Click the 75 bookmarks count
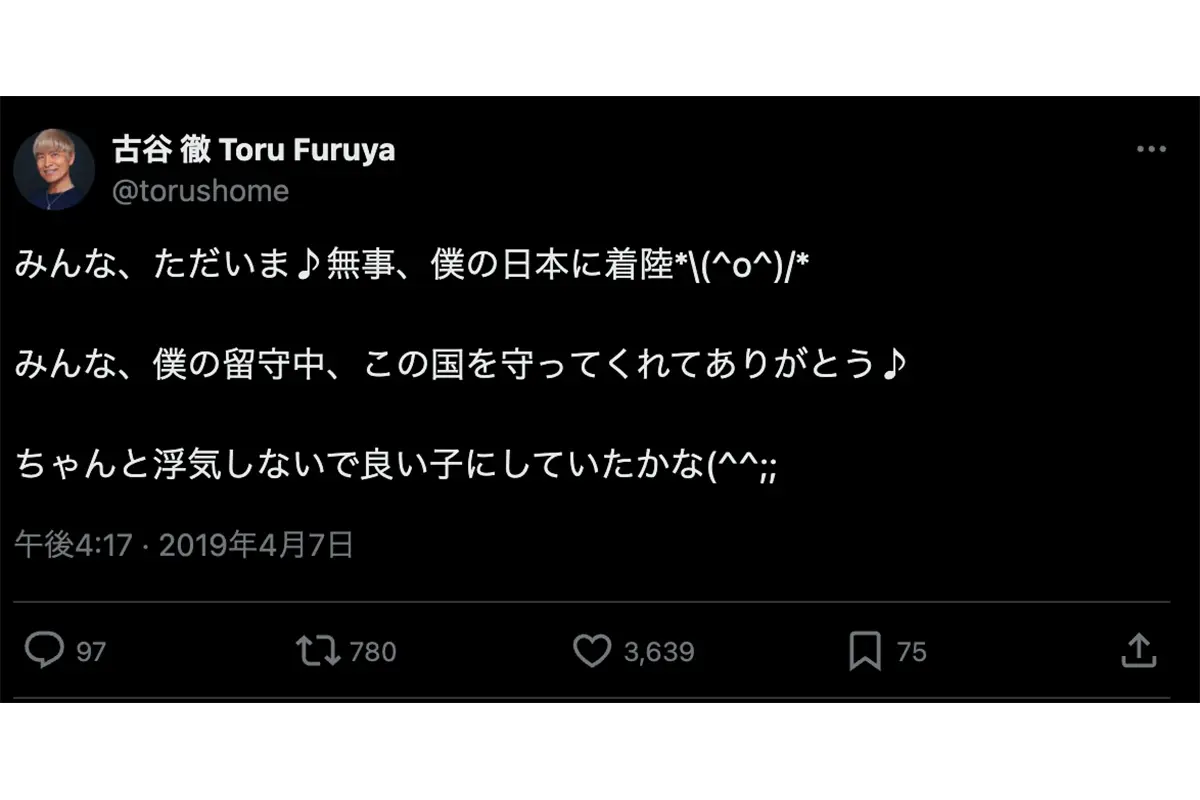The width and height of the screenshot is (1200, 800). pos(911,652)
